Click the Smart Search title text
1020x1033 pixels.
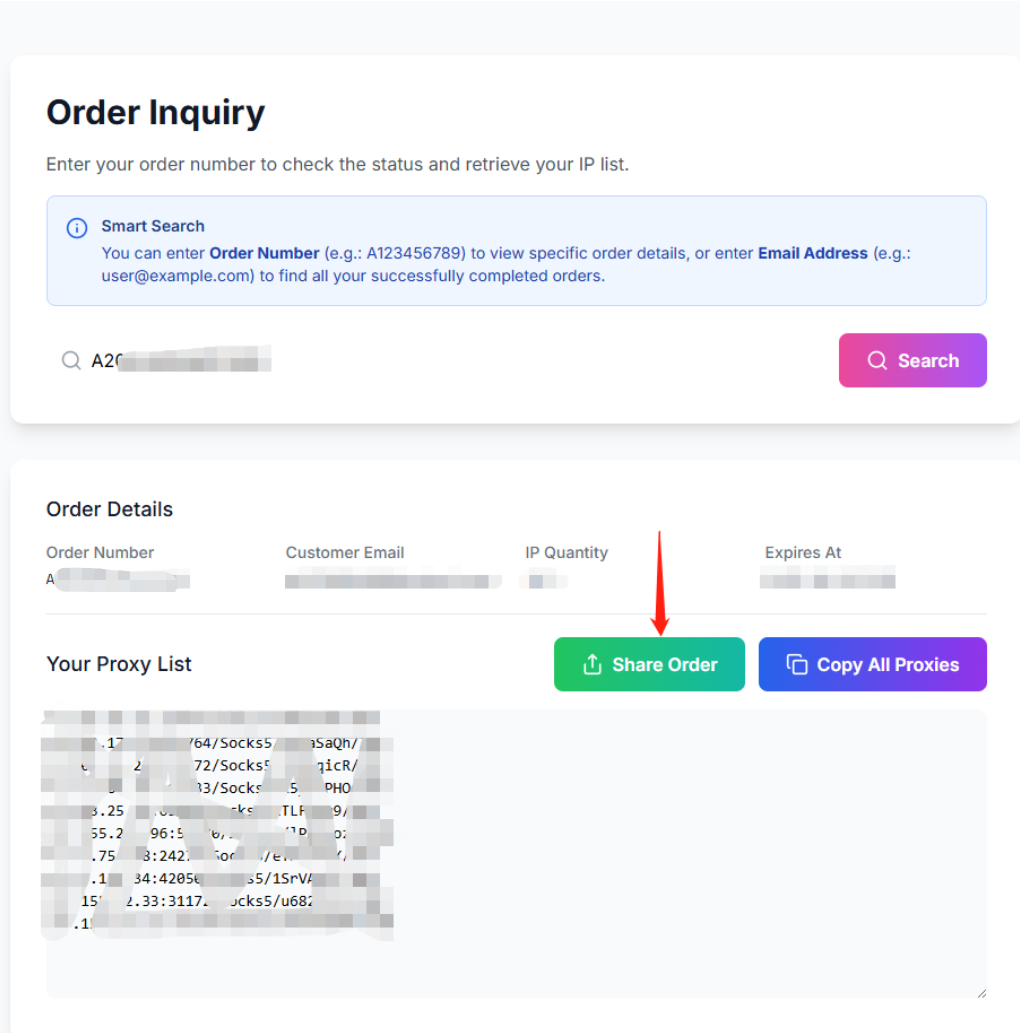pyautogui.click(x=152, y=226)
